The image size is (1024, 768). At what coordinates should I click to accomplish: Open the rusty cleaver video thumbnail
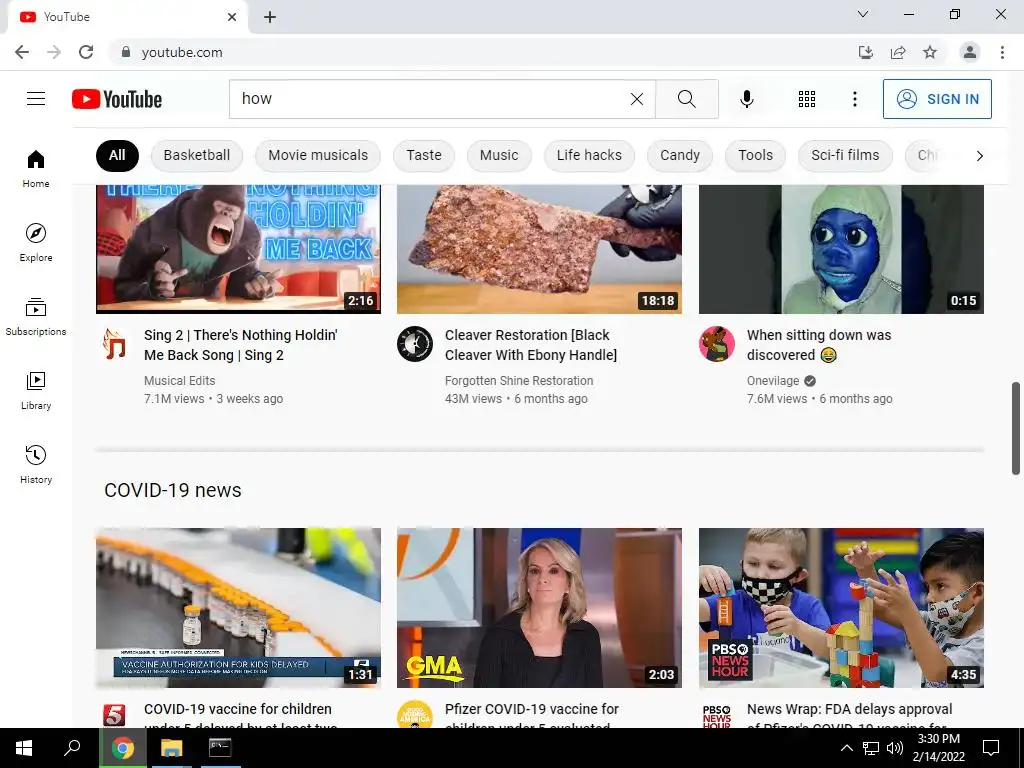coord(539,249)
